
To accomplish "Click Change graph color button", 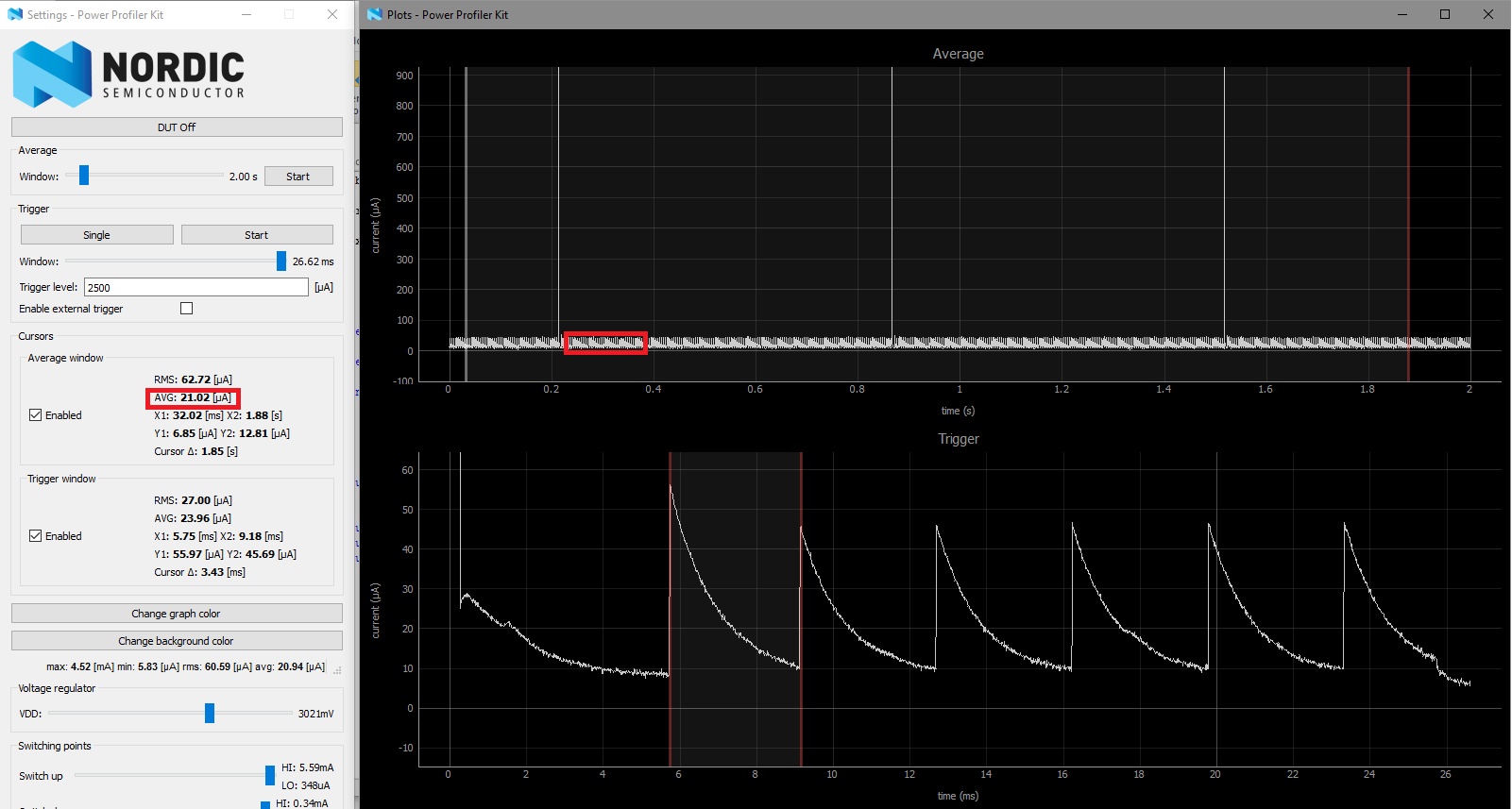I will (x=177, y=614).
